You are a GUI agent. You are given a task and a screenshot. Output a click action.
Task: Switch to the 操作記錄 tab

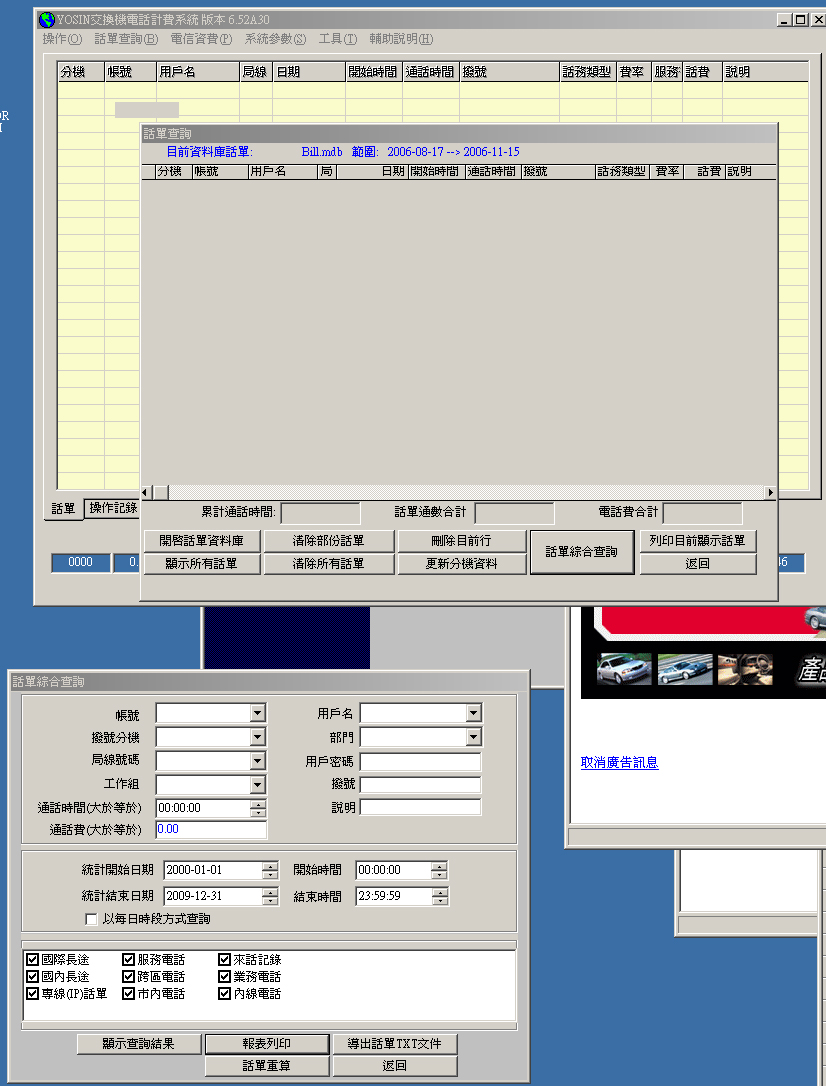point(113,508)
